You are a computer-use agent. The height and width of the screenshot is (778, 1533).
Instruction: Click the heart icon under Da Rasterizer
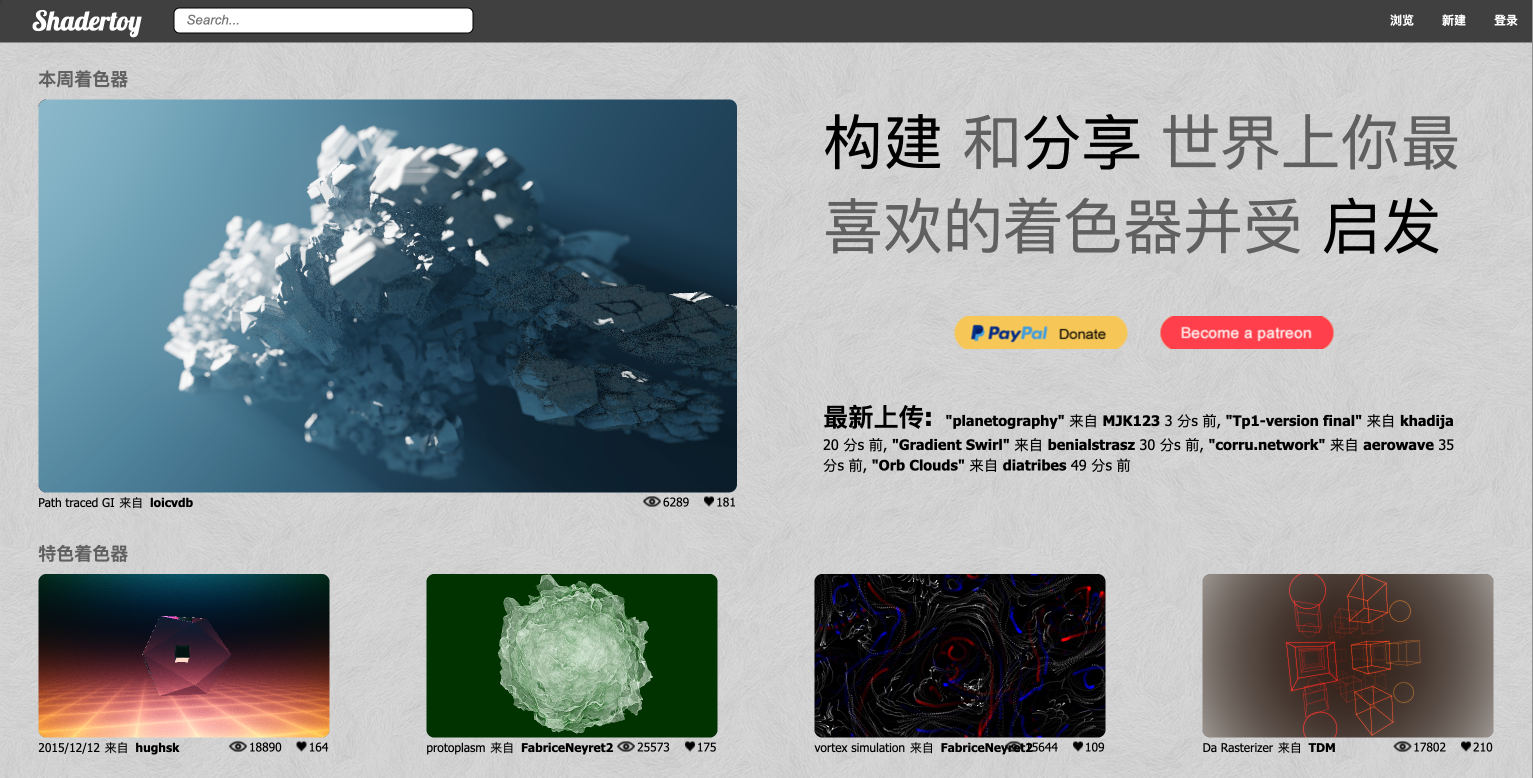click(1466, 747)
